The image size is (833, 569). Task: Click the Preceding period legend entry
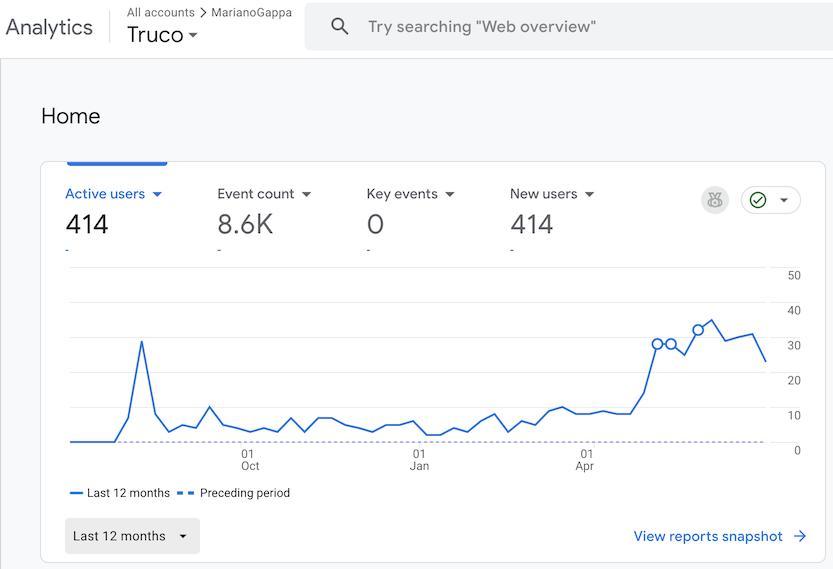coord(234,493)
